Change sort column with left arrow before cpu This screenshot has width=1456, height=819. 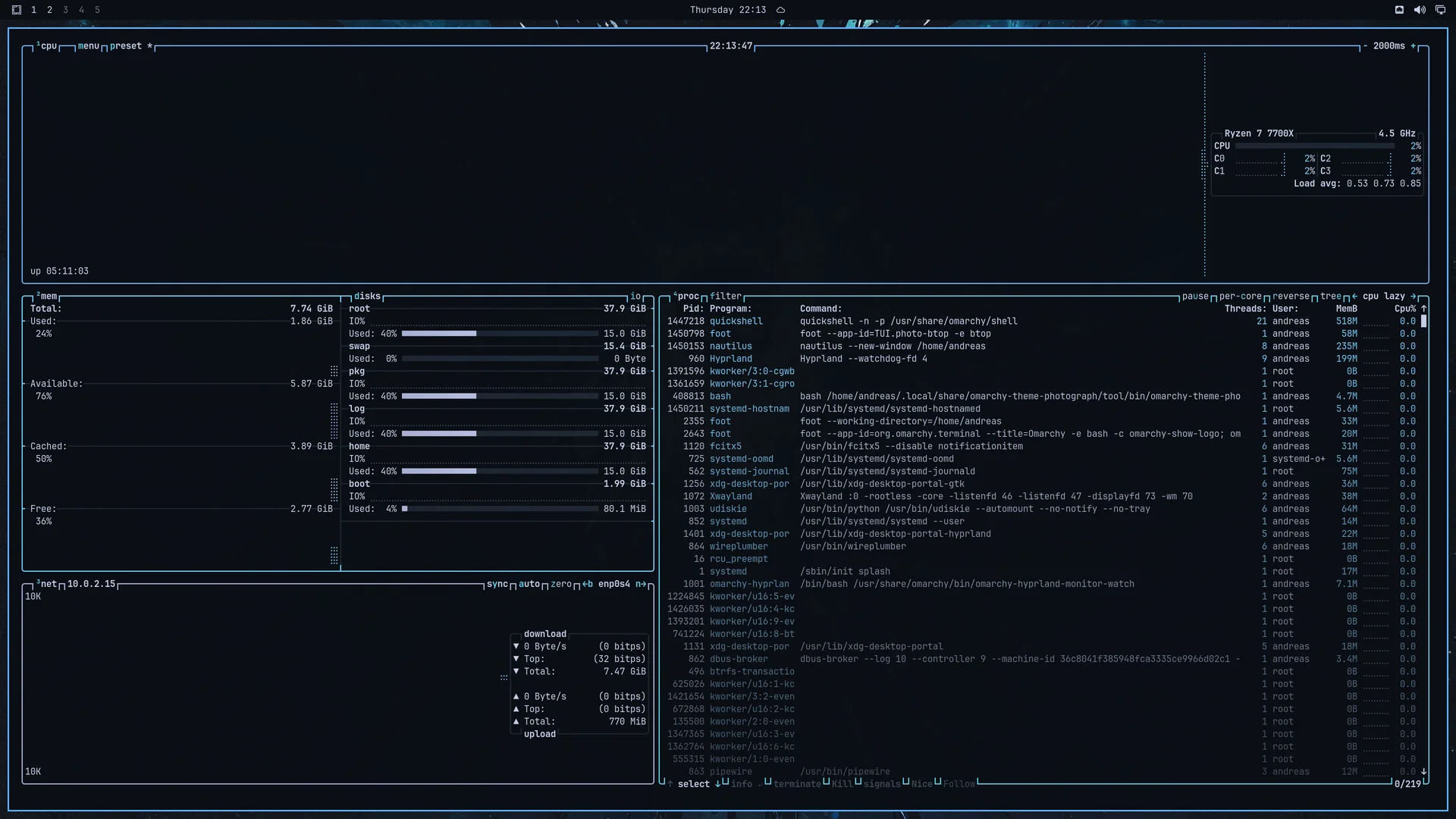pos(1354,297)
